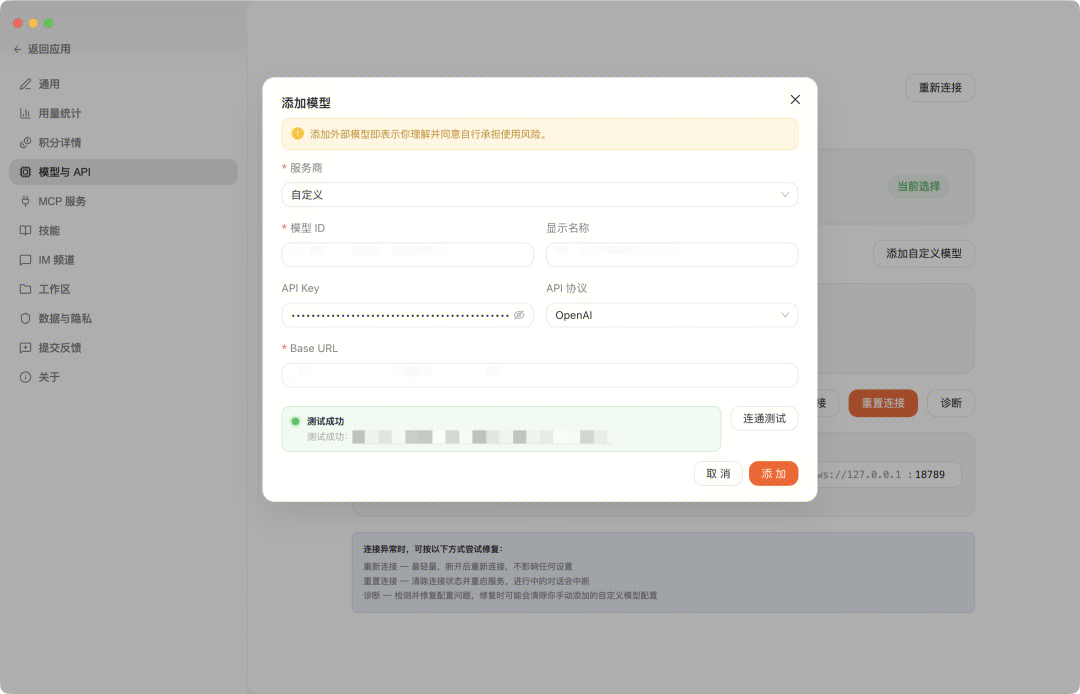The width and height of the screenshot is (1080, 694).
Task: Click the shield icon for 数据与隐私
Action: pyautogui.click(x=26, y=318)
